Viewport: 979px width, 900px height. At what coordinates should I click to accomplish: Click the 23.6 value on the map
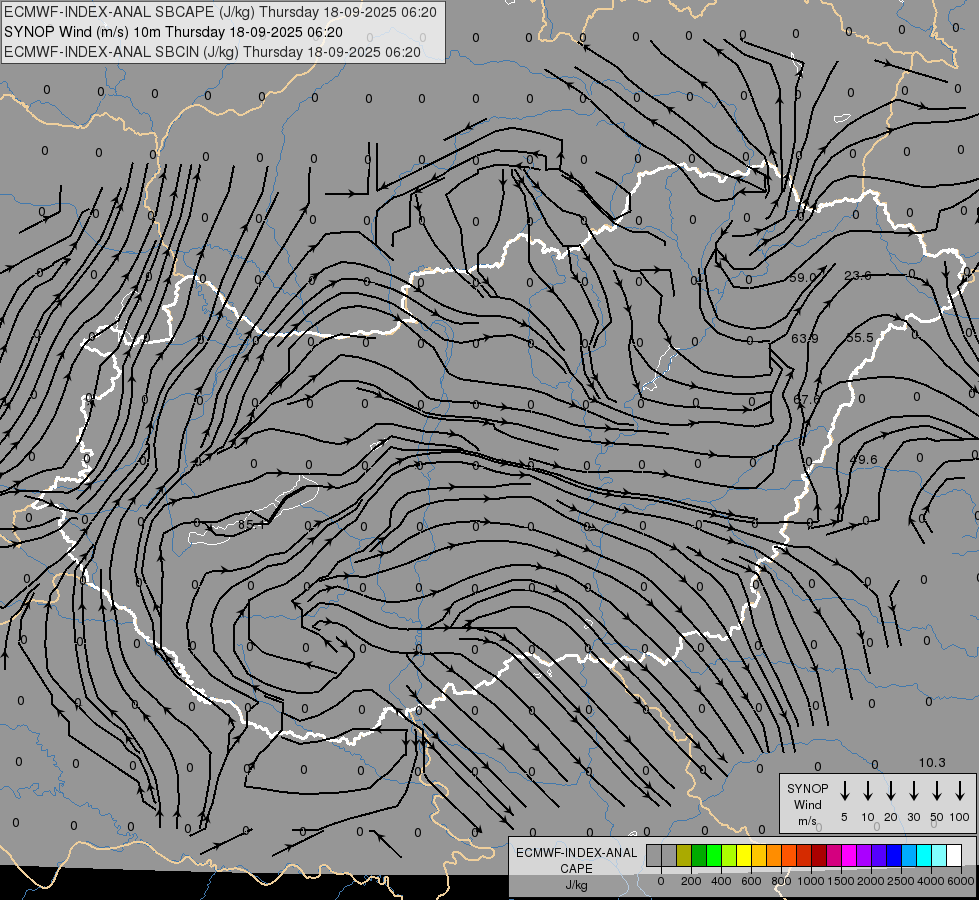point(858,275)
